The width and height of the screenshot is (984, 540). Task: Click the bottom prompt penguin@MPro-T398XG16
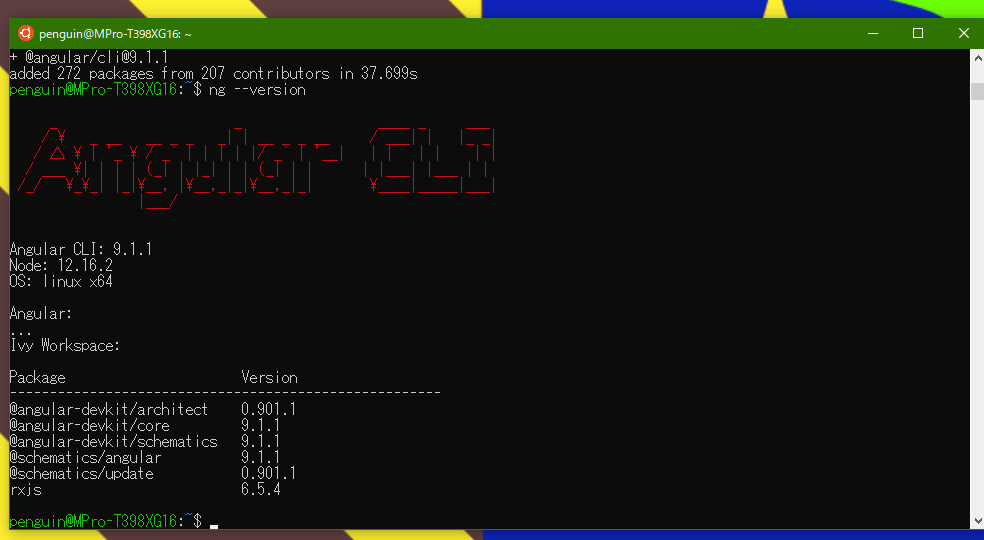(x=94, y=521)
